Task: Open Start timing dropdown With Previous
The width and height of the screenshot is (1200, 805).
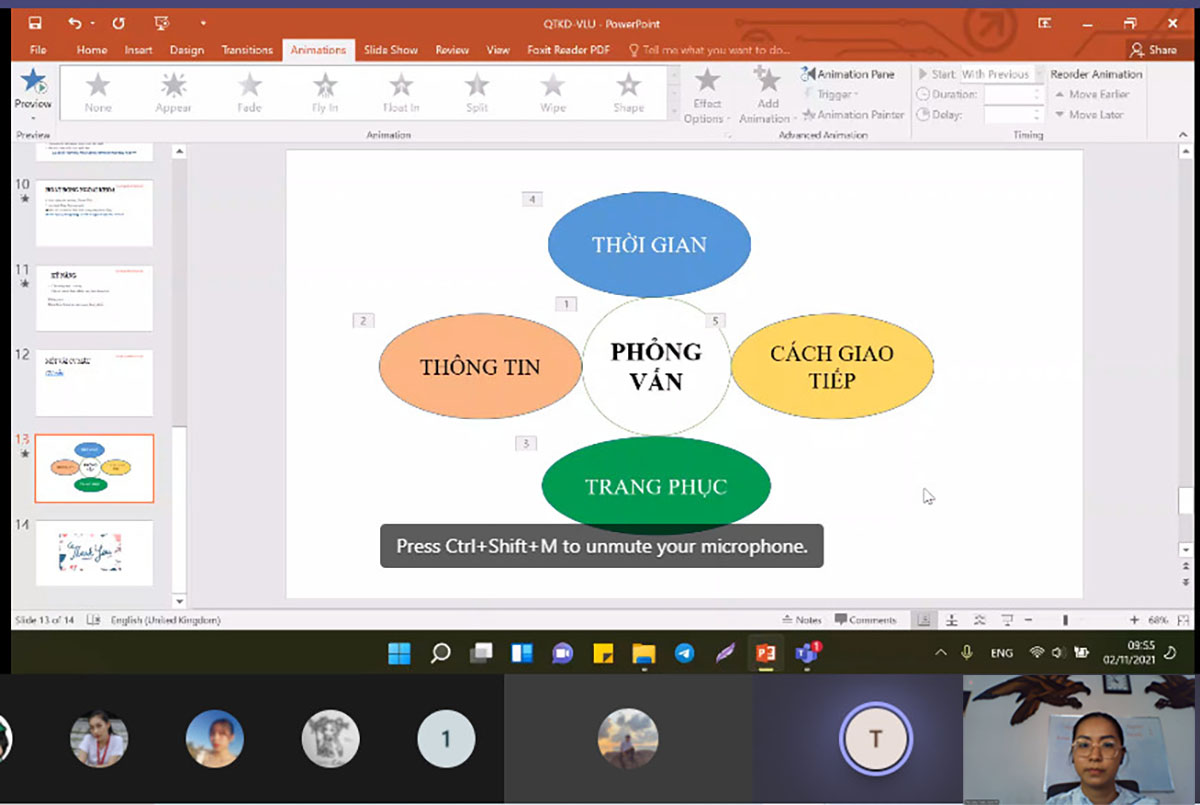Action: pos(1002,74)
